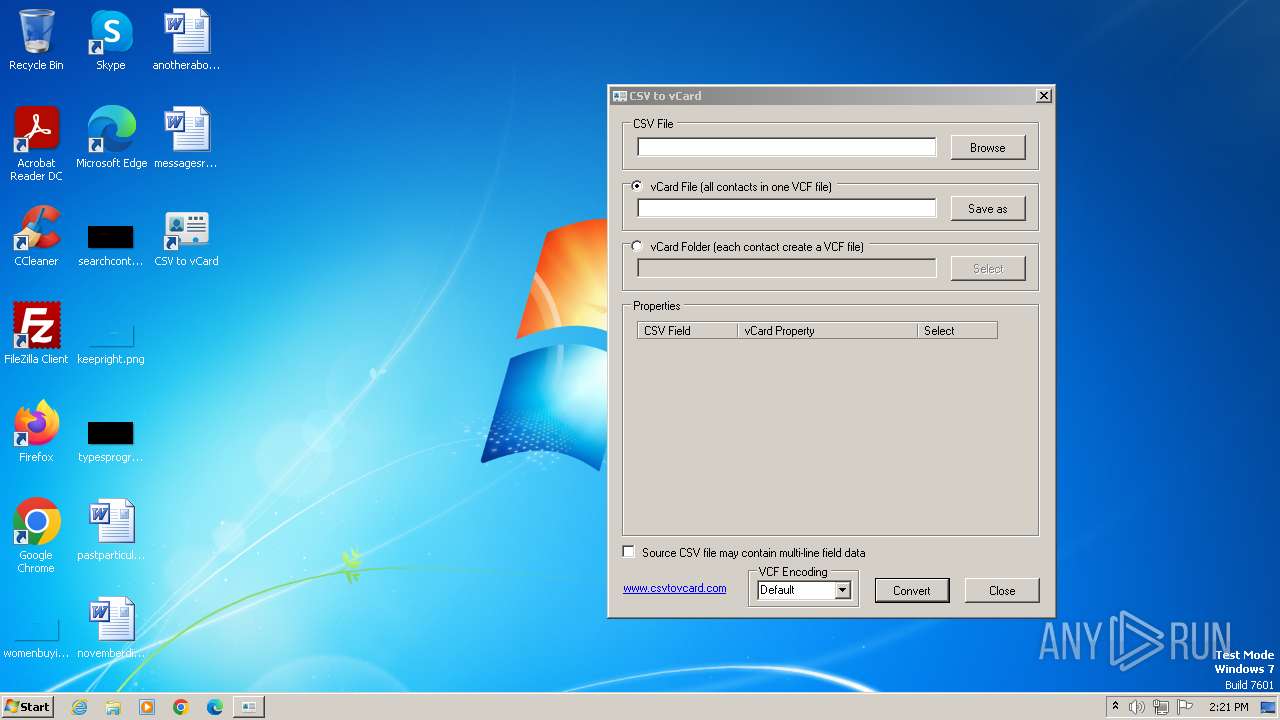Launch Skype from the desktop
Viewport: 1280px width, 720px height.
click(x=110, y=40)
